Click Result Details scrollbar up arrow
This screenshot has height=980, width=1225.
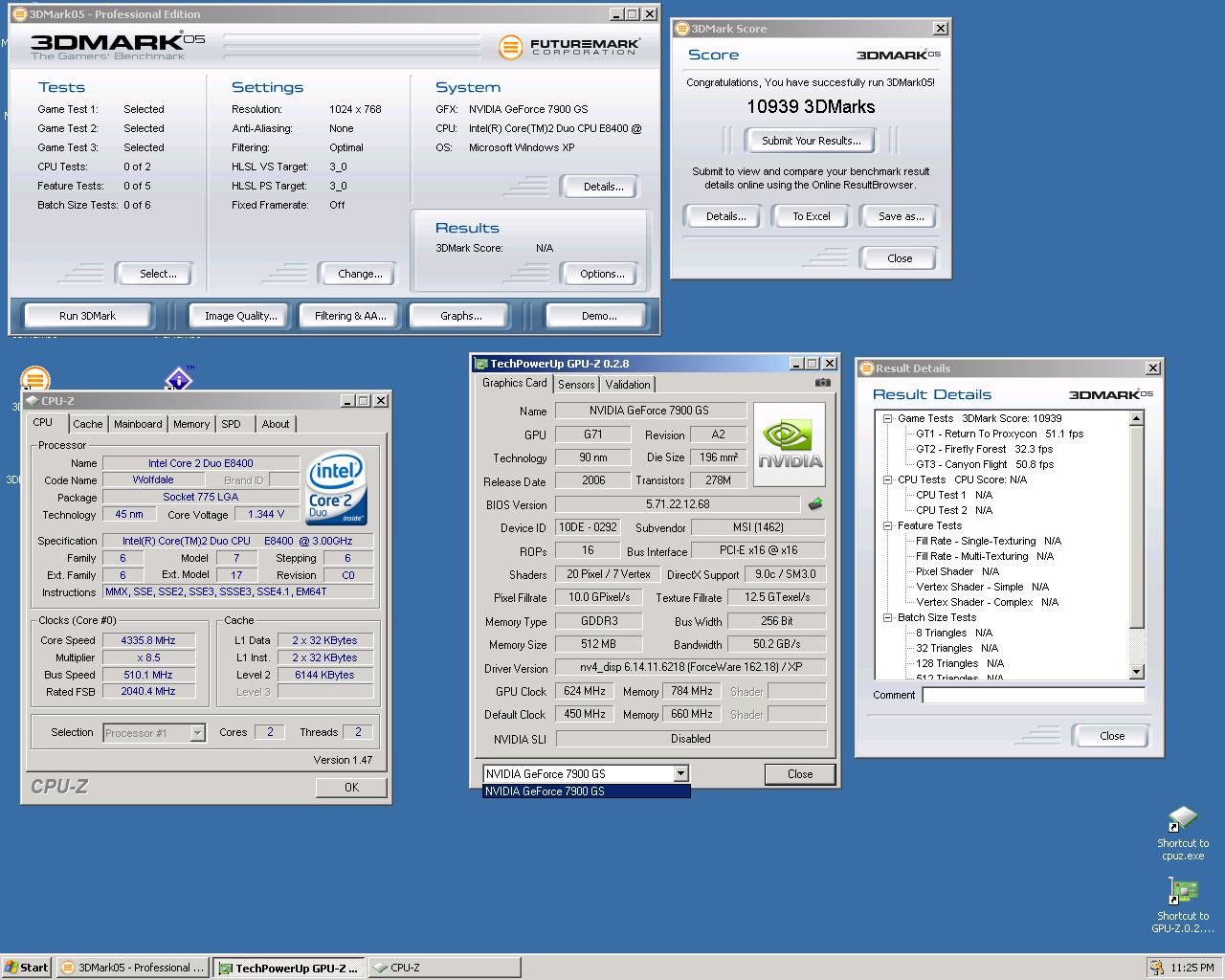[x=1137, y=418]
